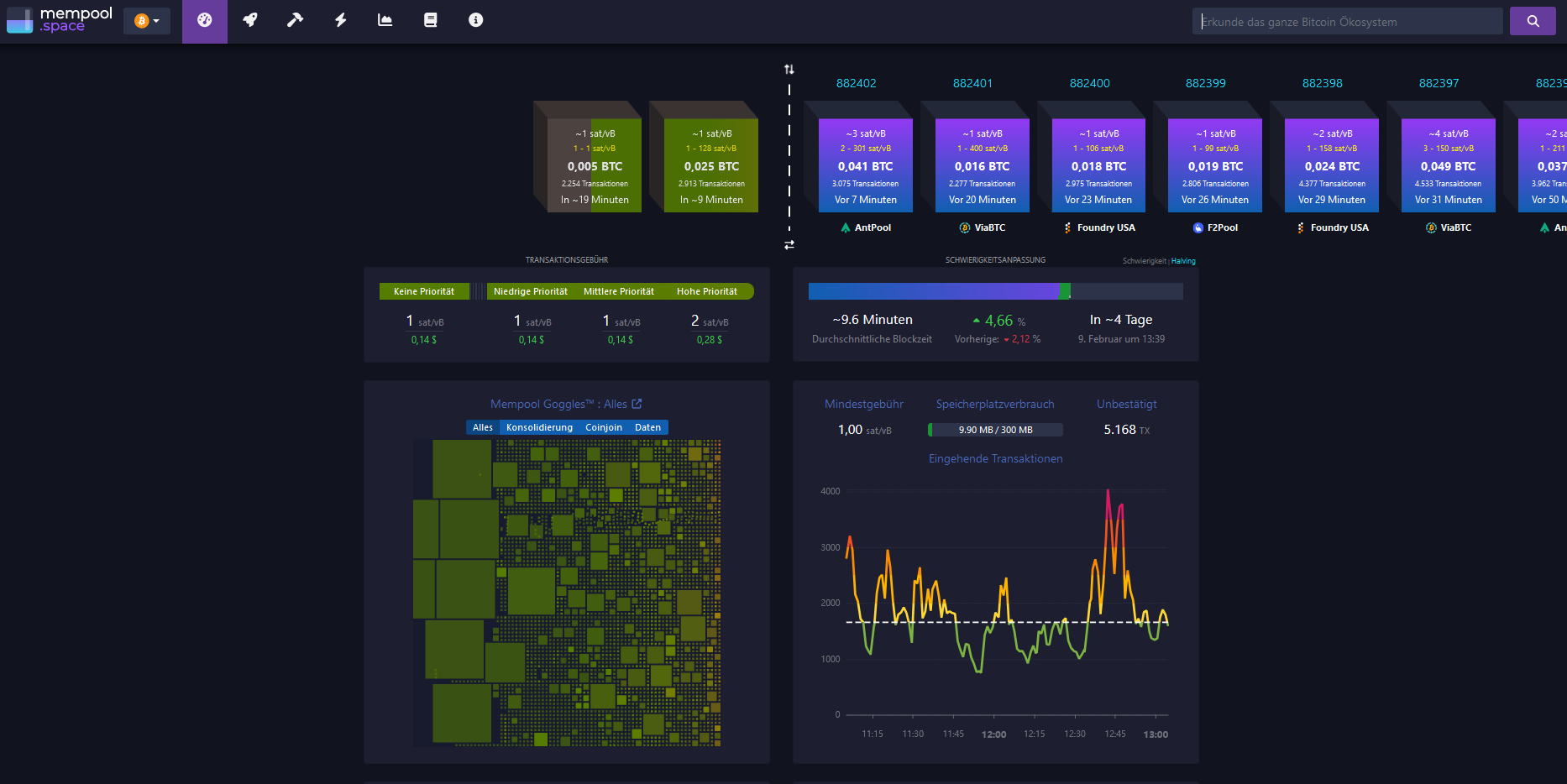Open the mining section via hammer icon

tap(296, 20)
